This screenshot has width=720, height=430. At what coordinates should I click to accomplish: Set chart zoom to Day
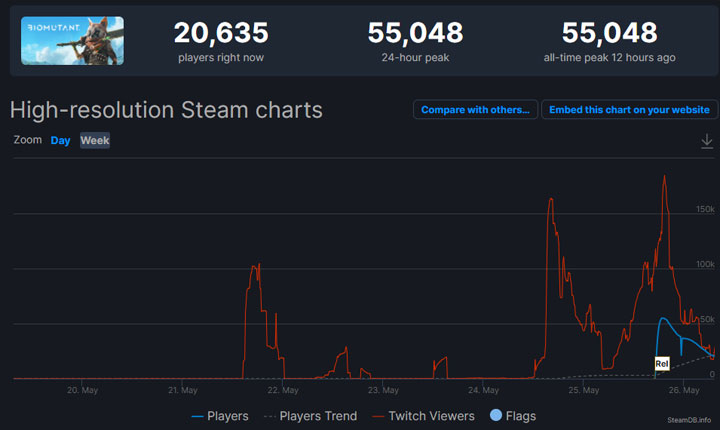[x=61, y=141]
